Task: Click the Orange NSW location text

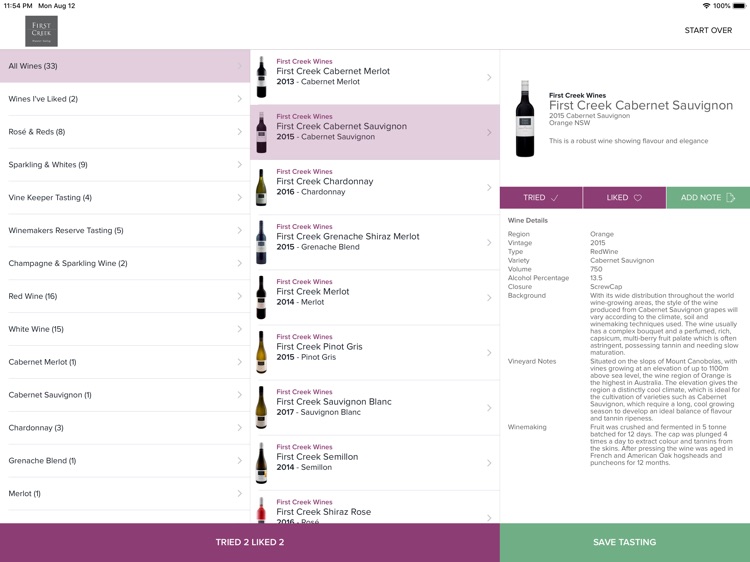Action: [x=569, y=123]
